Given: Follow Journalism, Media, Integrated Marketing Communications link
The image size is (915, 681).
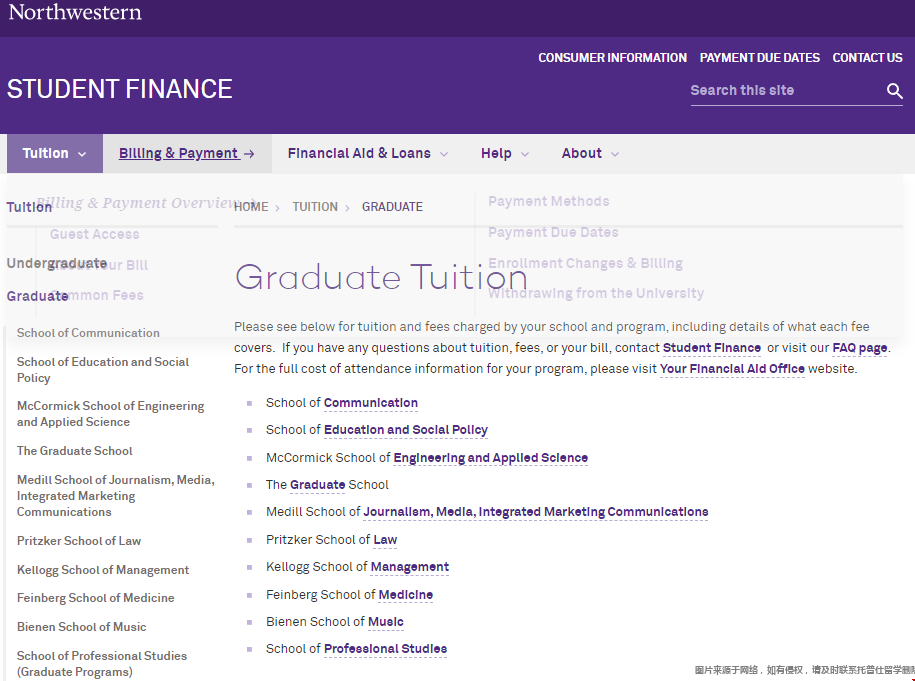Looking at the screenshot, I should (536, 512).
